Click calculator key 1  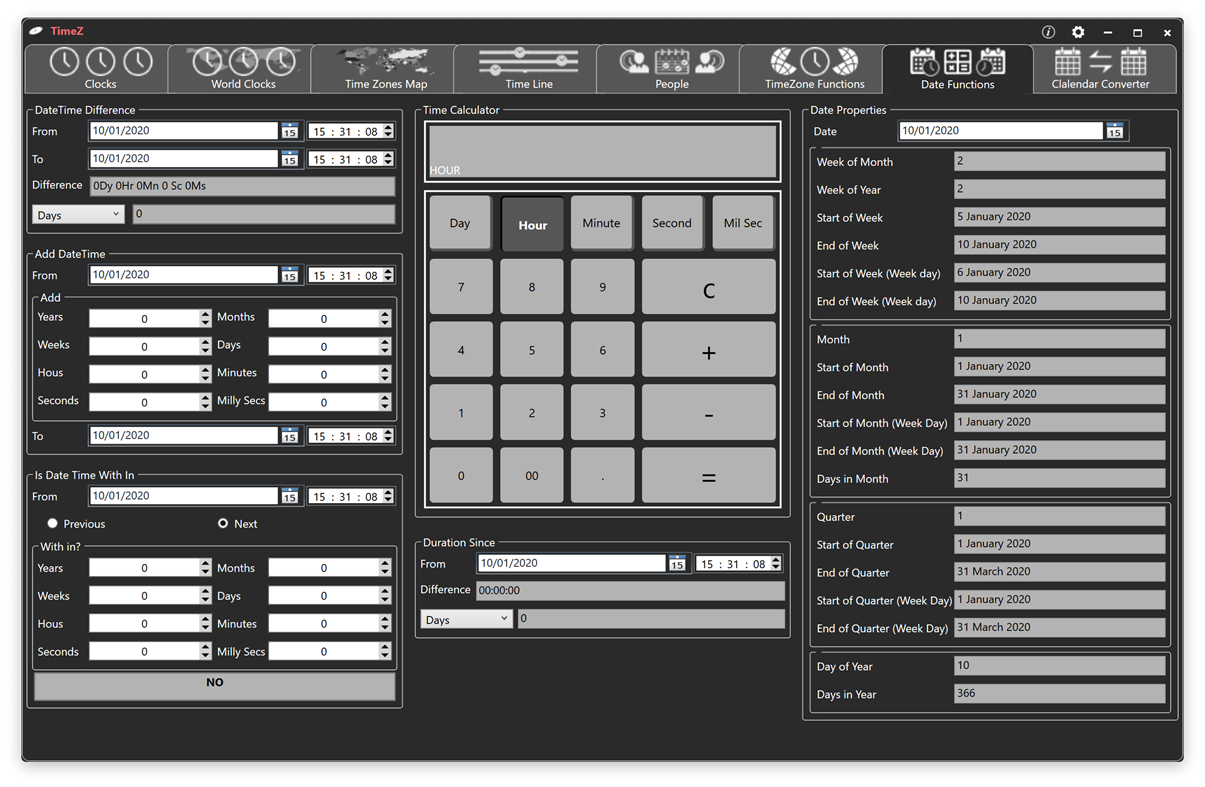click(461, 412)
